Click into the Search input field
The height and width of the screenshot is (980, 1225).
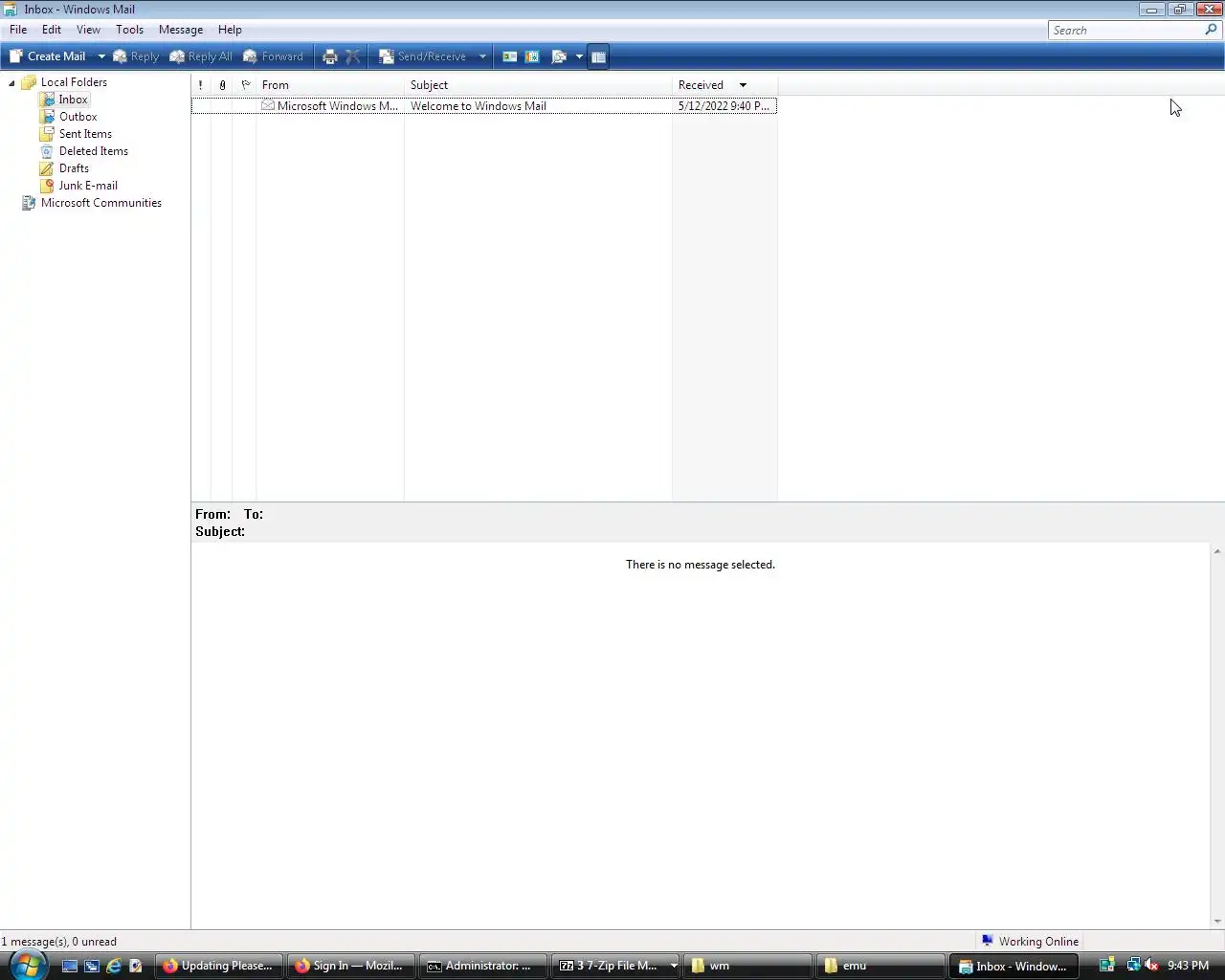[x=1125, y=31]
